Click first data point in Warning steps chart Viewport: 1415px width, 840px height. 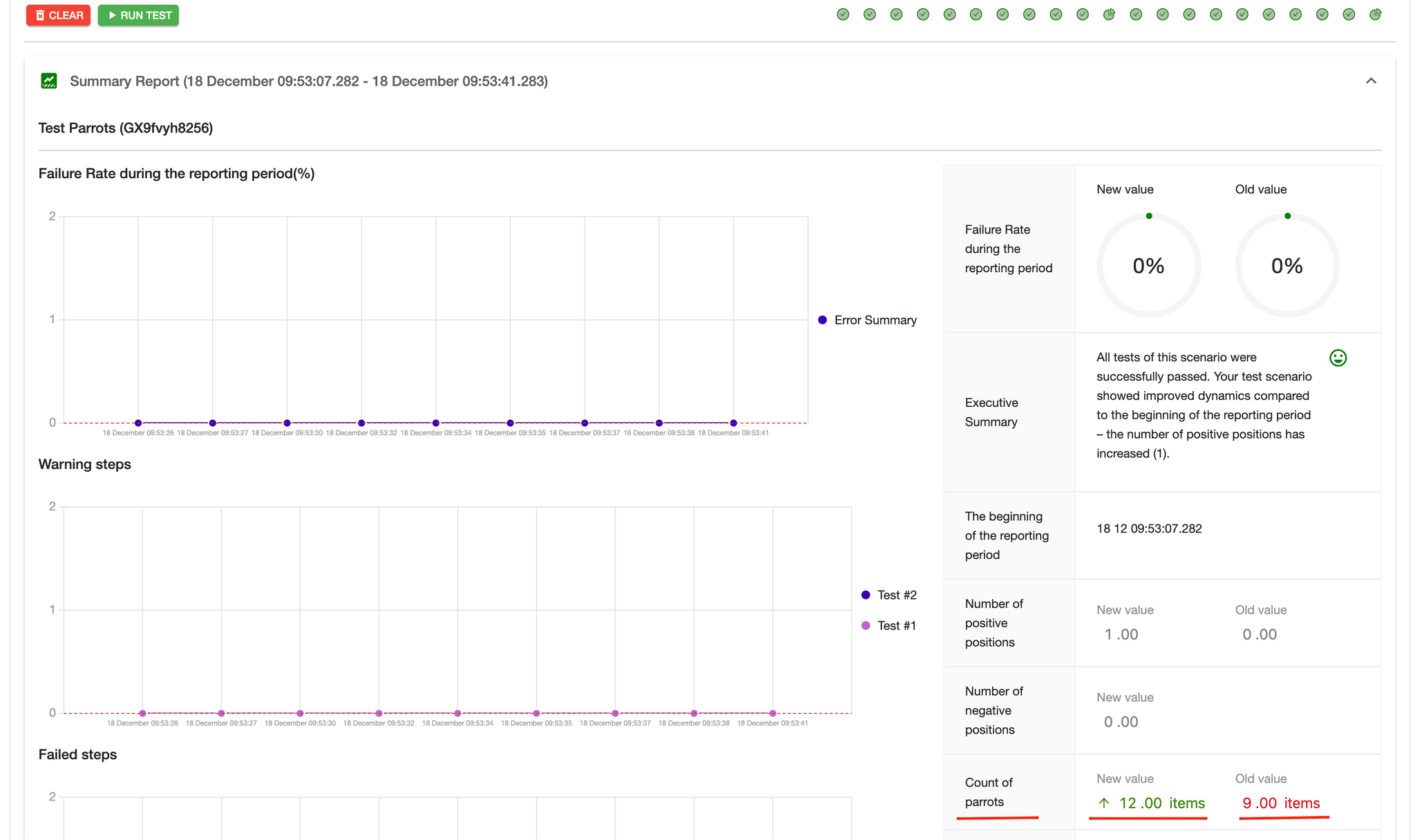142,713
